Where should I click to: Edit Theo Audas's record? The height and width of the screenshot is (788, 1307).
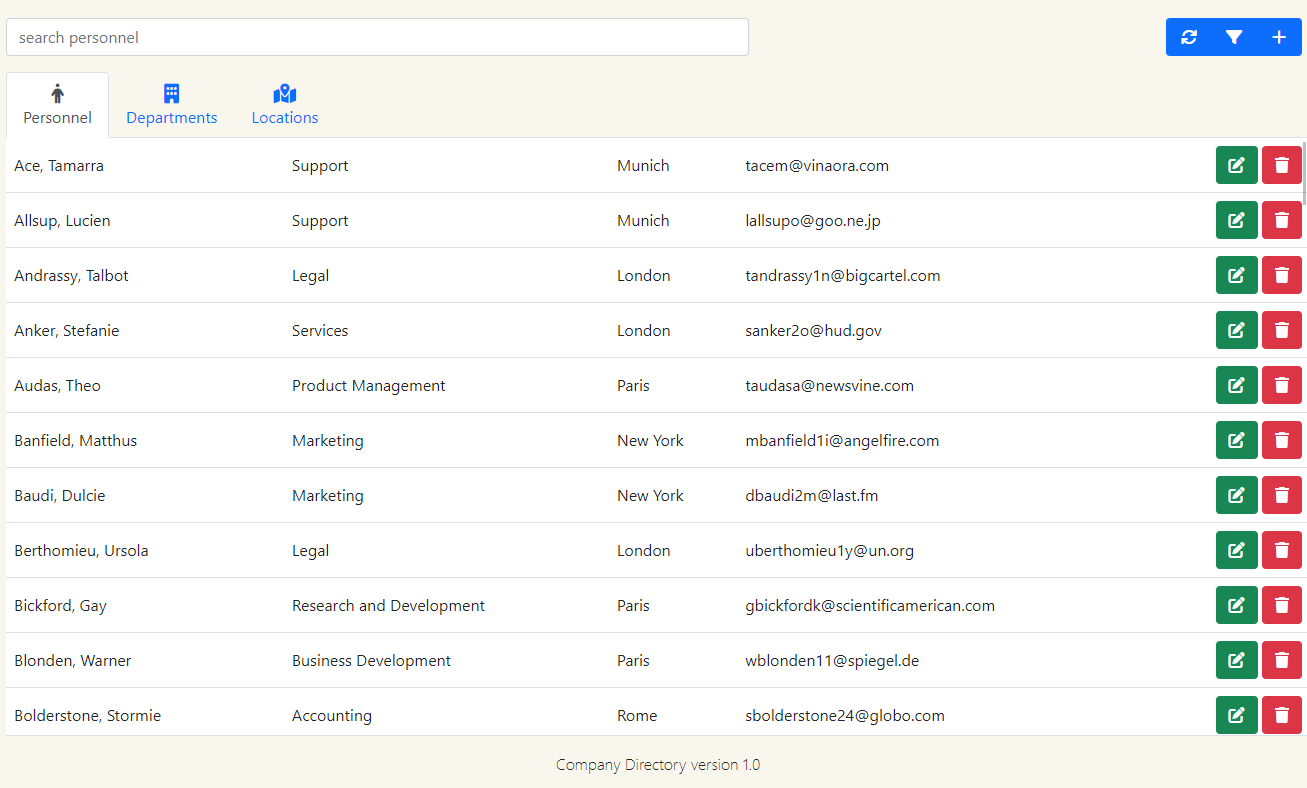1236,385
